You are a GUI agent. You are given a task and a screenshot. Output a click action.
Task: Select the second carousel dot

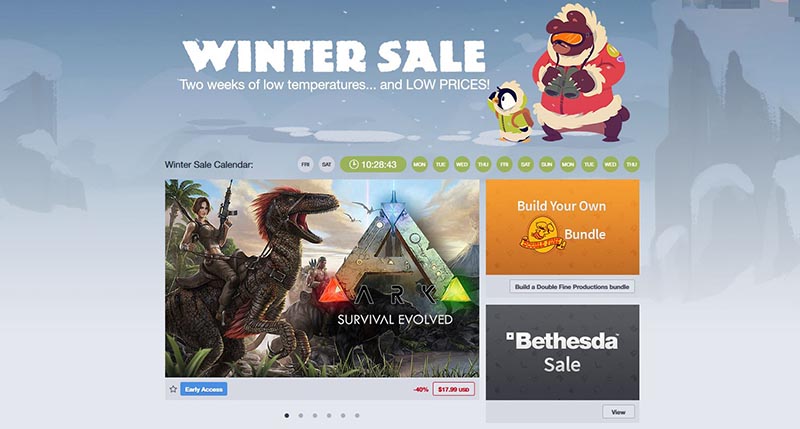coord(301,416)
